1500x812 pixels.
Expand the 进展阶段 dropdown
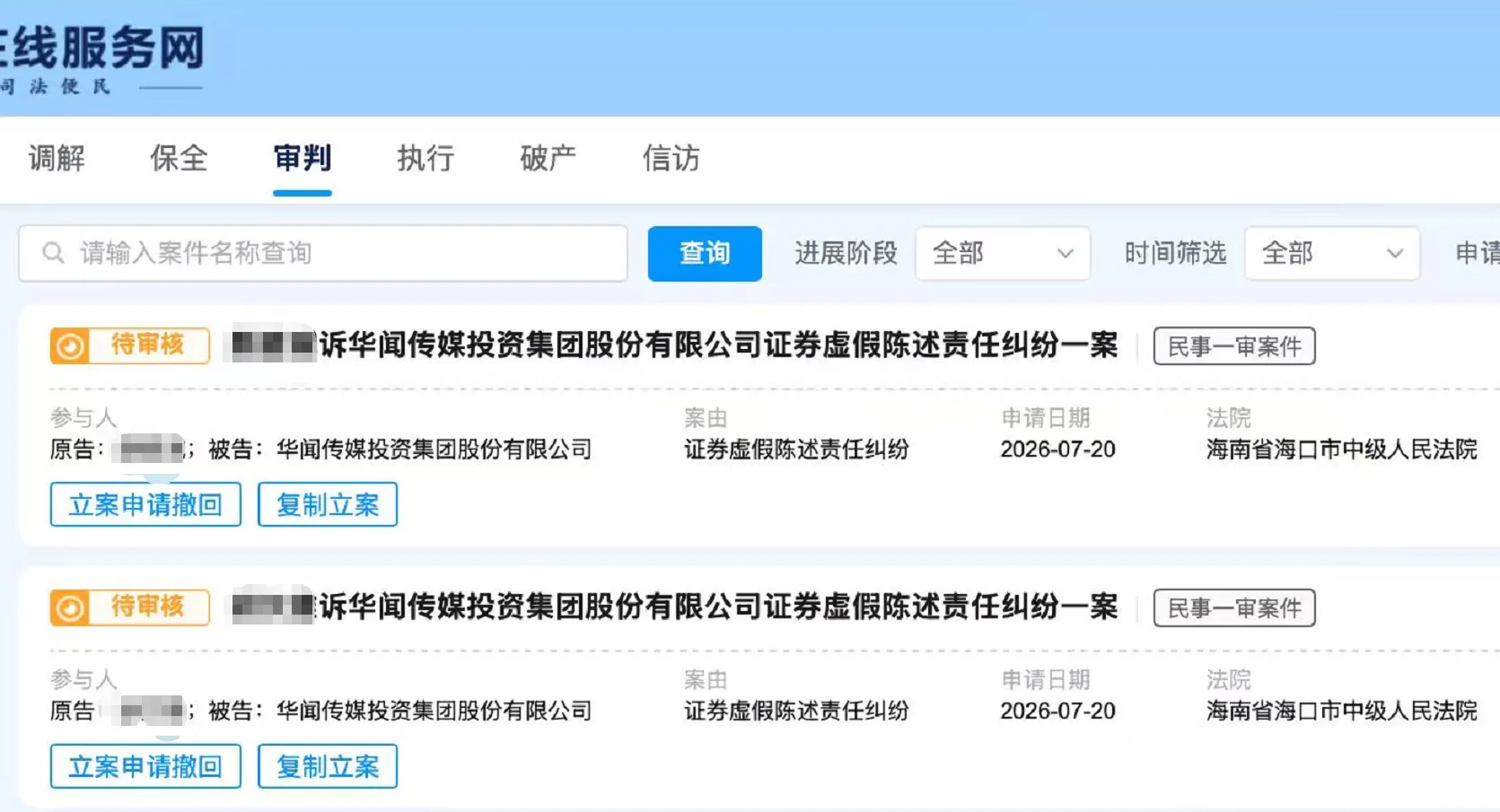pyautogui.click(x=1003, y=253)
